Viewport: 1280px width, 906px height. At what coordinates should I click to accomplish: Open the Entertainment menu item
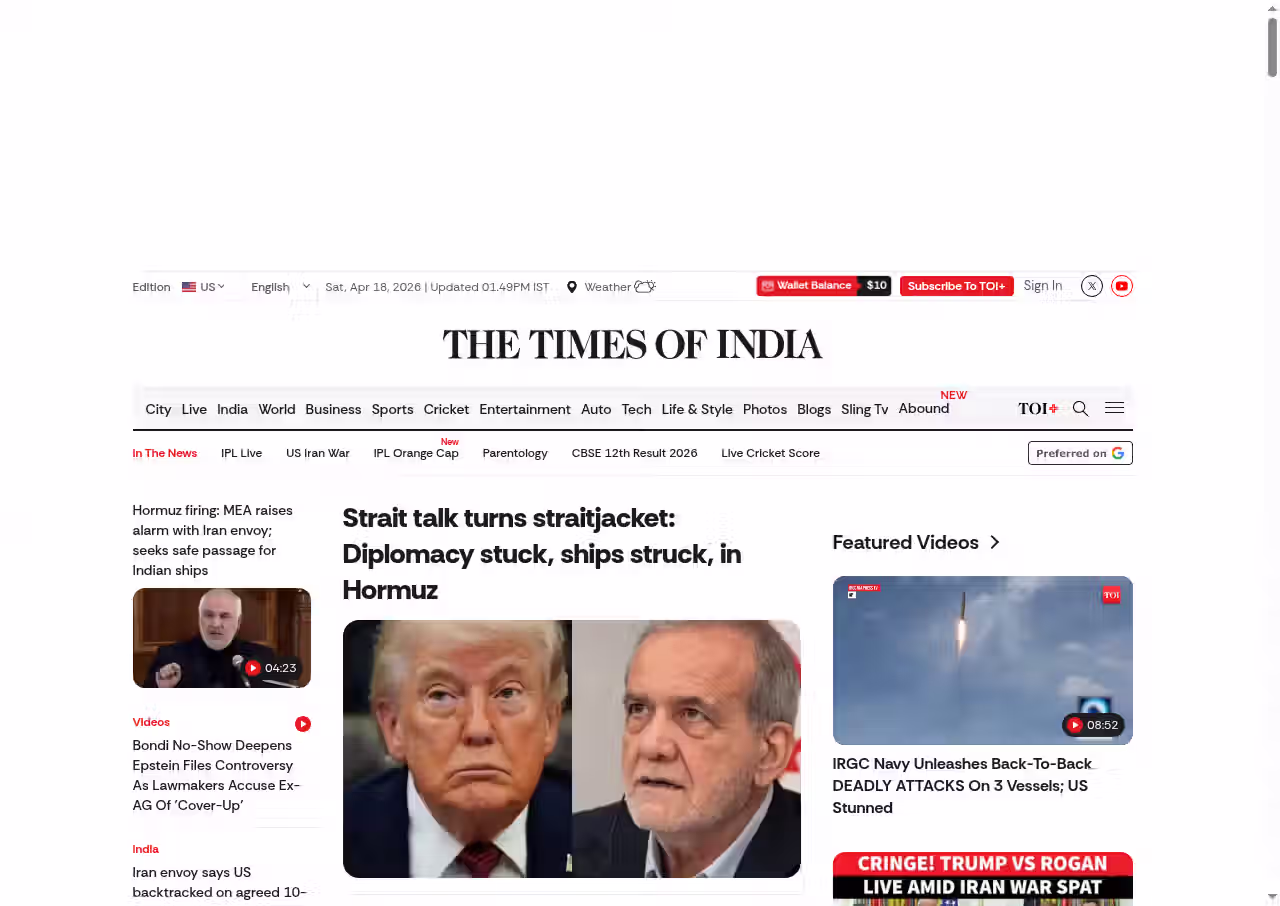(x=525, y=409)
